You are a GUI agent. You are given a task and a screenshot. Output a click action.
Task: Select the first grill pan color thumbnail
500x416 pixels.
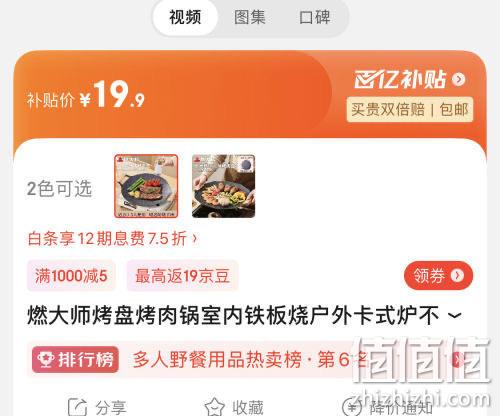tap(146, 186)
